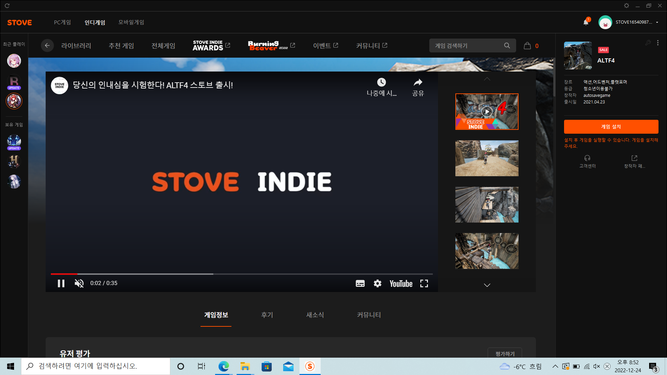Open the shopping cart icon
This screenshot has height=375, width=667.
[527, 45]
